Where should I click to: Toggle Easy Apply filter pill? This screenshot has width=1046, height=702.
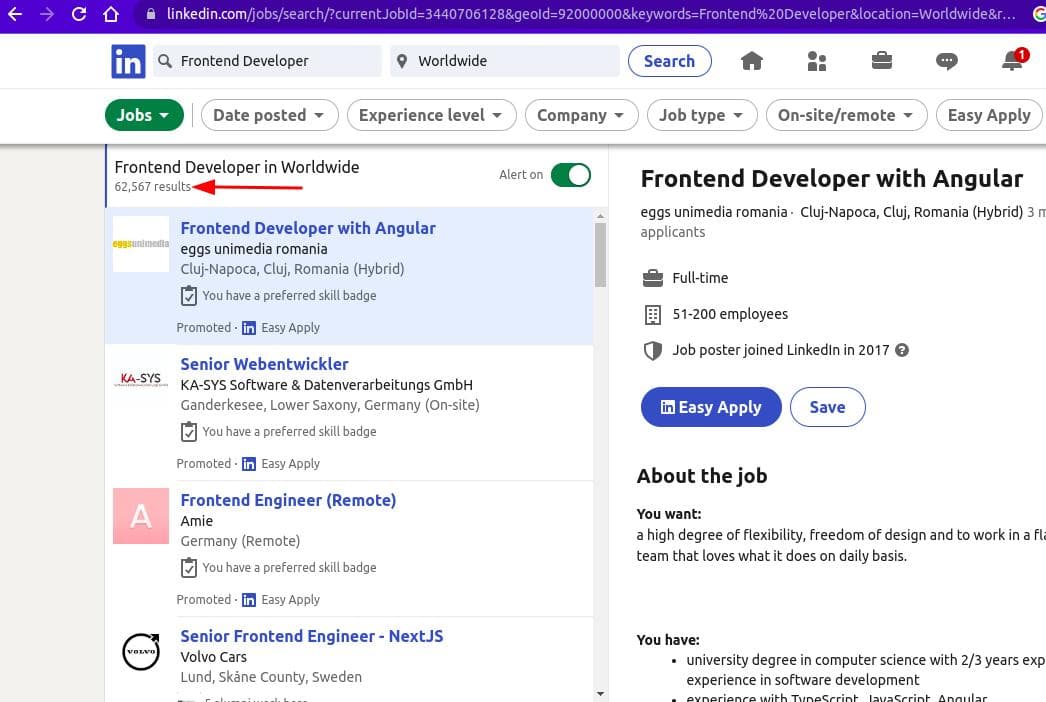click(x=989, y=115)
